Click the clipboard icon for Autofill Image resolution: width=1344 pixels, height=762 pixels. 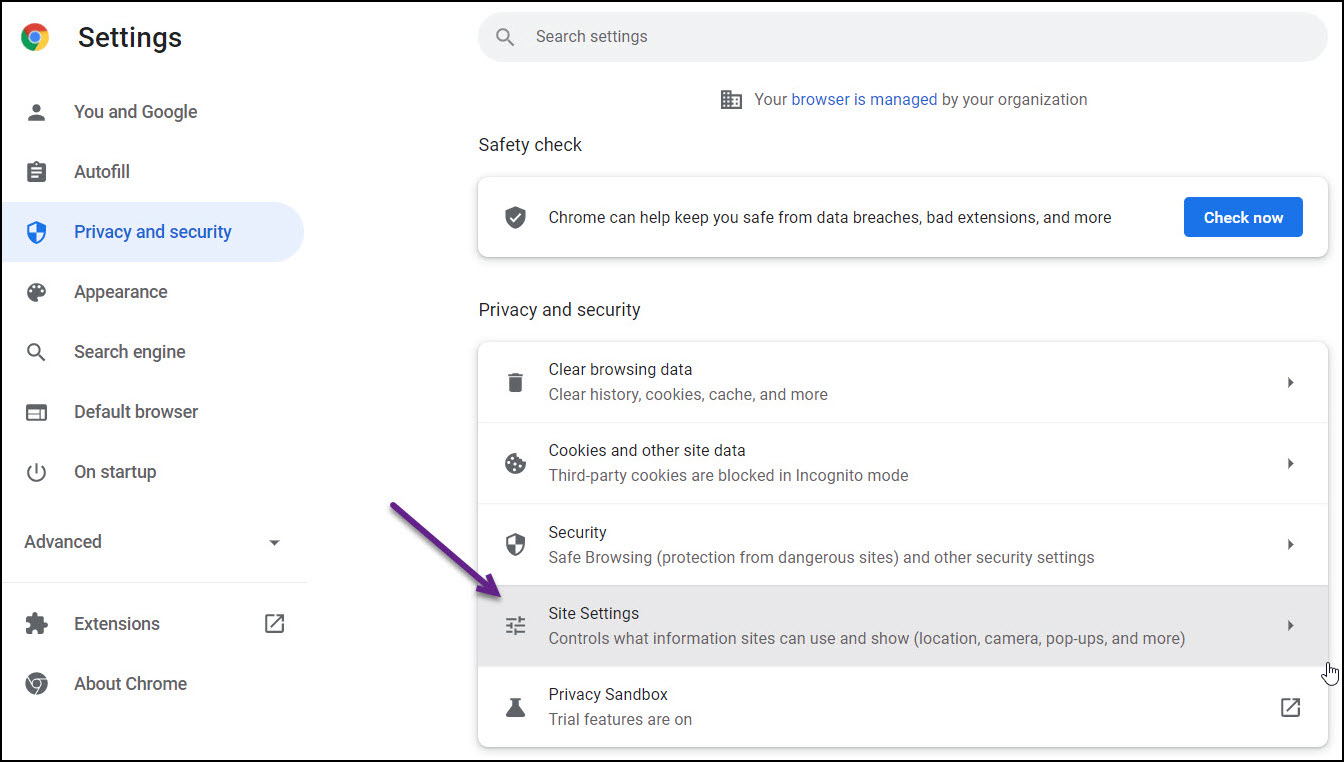pos(37,172)
